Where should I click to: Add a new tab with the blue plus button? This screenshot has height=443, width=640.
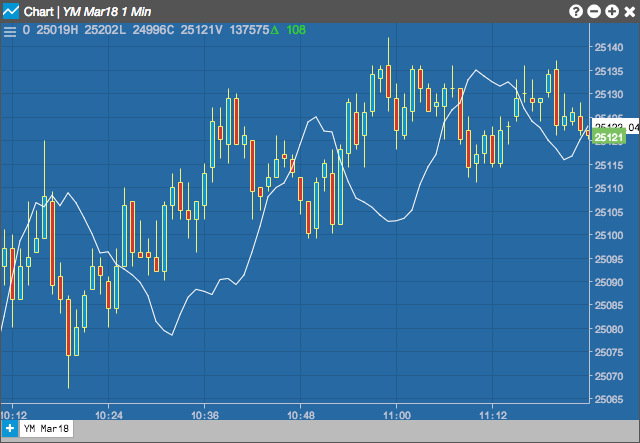[x=10, y=429]
